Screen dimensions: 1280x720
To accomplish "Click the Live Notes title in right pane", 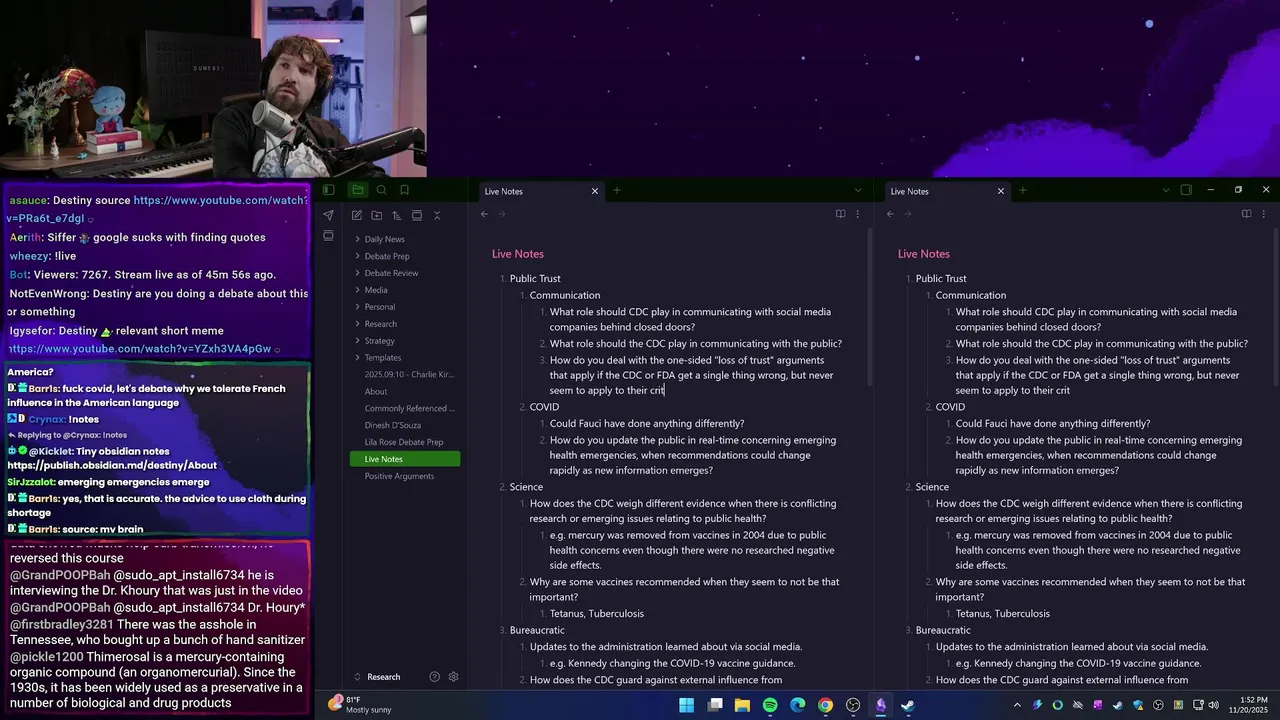I will click(x=924, y=254).
